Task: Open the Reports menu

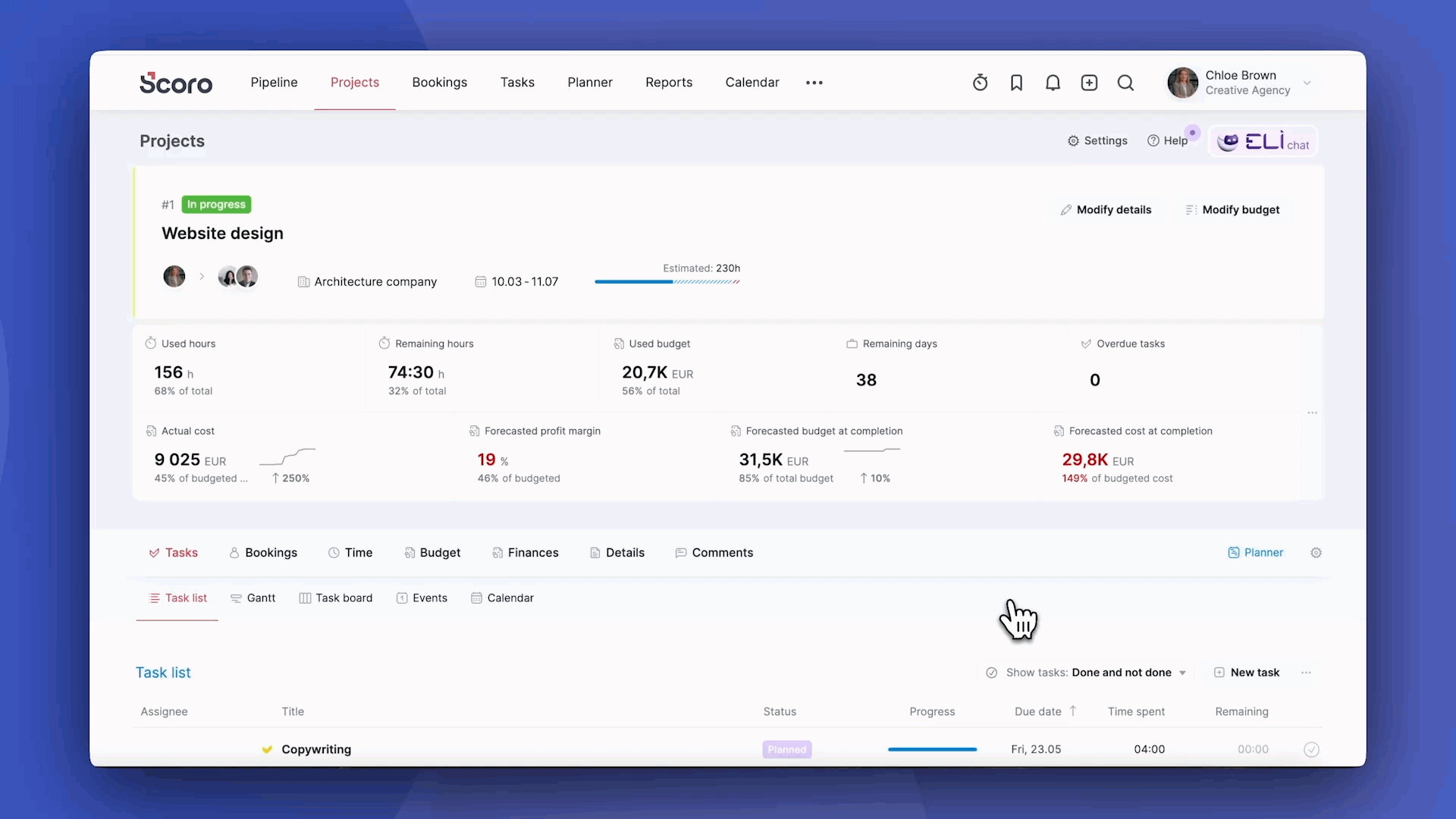Action: click(x=669, y=82)
